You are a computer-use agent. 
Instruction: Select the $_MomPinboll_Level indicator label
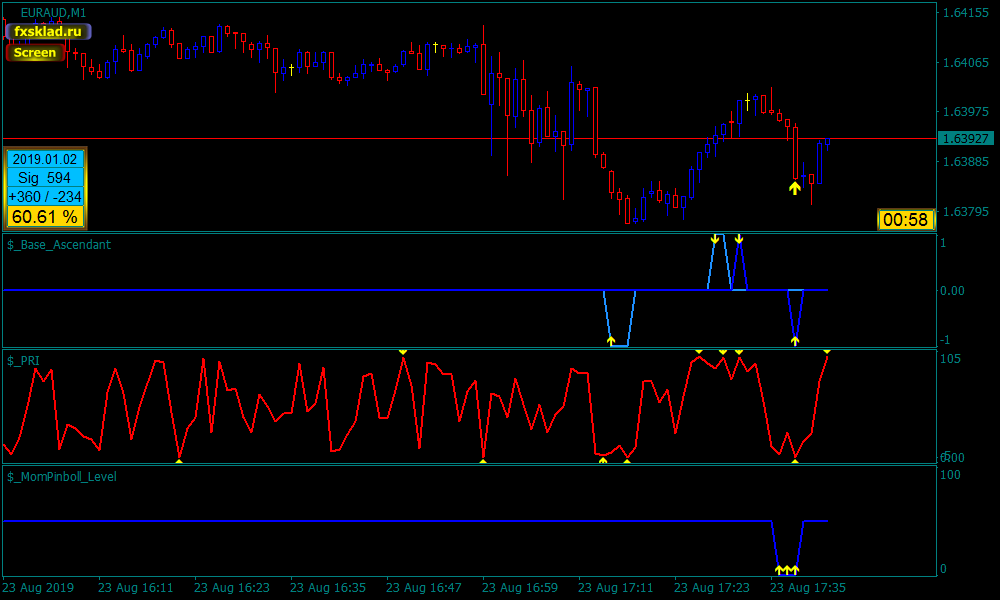62,477
